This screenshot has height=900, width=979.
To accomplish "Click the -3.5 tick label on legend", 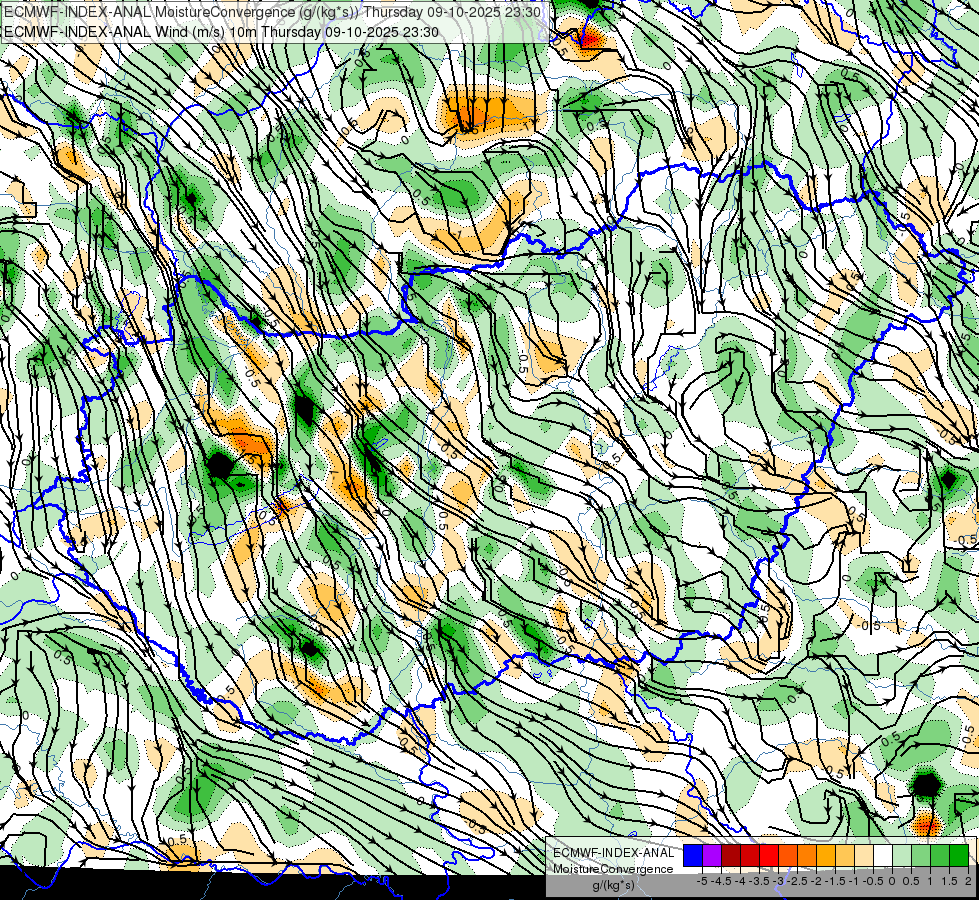I will [759, 881].
